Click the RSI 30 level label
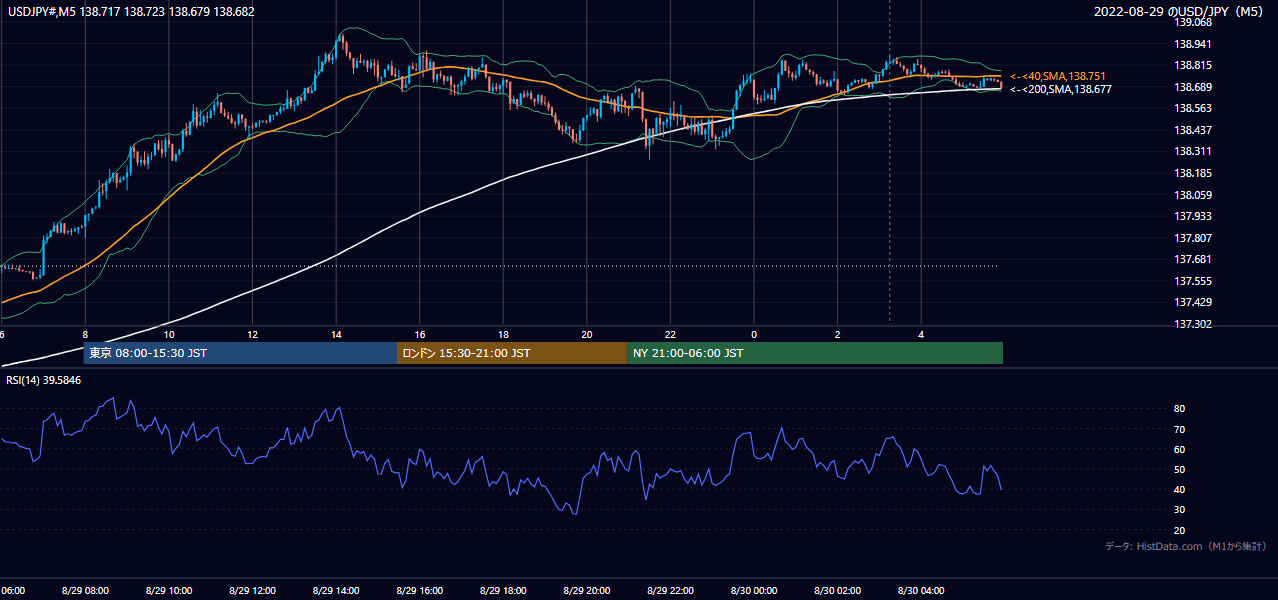This screenshot has height=600, width=1278. click(1179, 510)
